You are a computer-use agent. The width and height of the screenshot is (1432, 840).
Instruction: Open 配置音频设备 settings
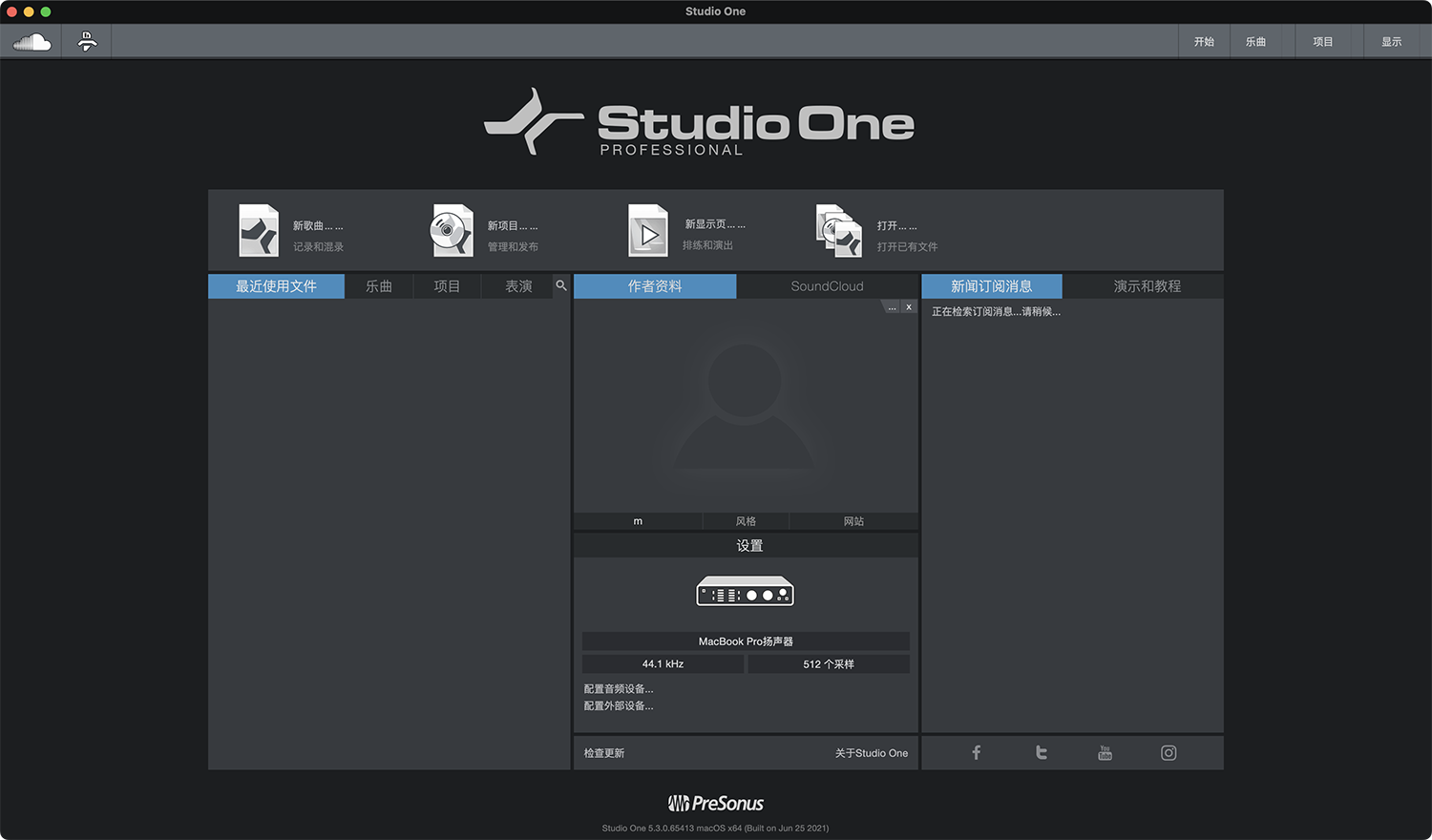click(x=618, y=687)
